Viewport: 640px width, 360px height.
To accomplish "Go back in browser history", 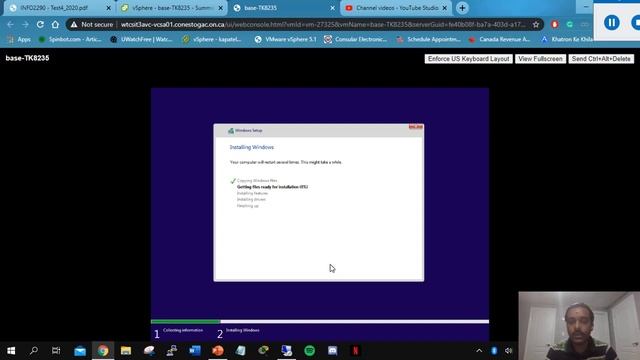I will click(x=10, y=24).
